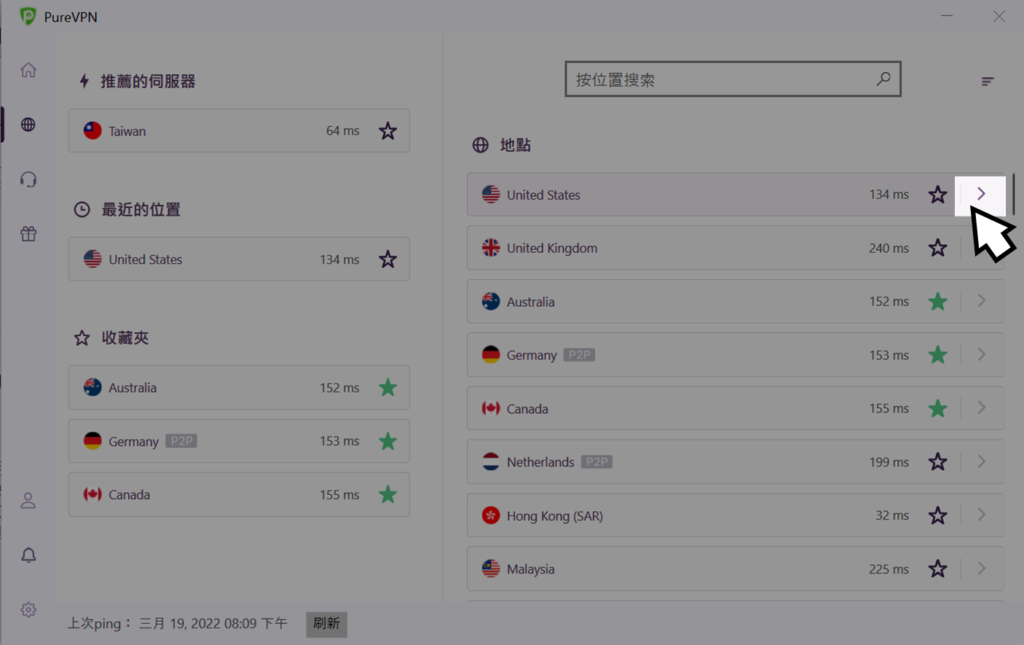Open the headset support sidebar icon
The height and width of the screenshot is (645, 1024).
click(28, 179)
